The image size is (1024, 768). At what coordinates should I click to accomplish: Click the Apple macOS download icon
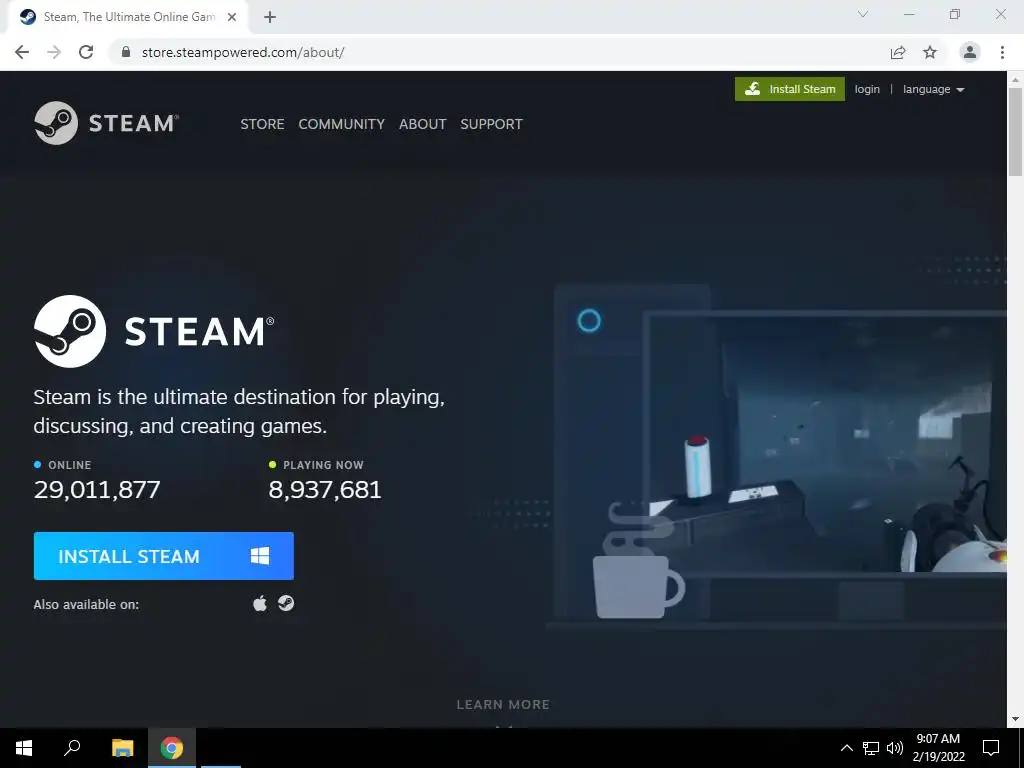pos(260,603)
